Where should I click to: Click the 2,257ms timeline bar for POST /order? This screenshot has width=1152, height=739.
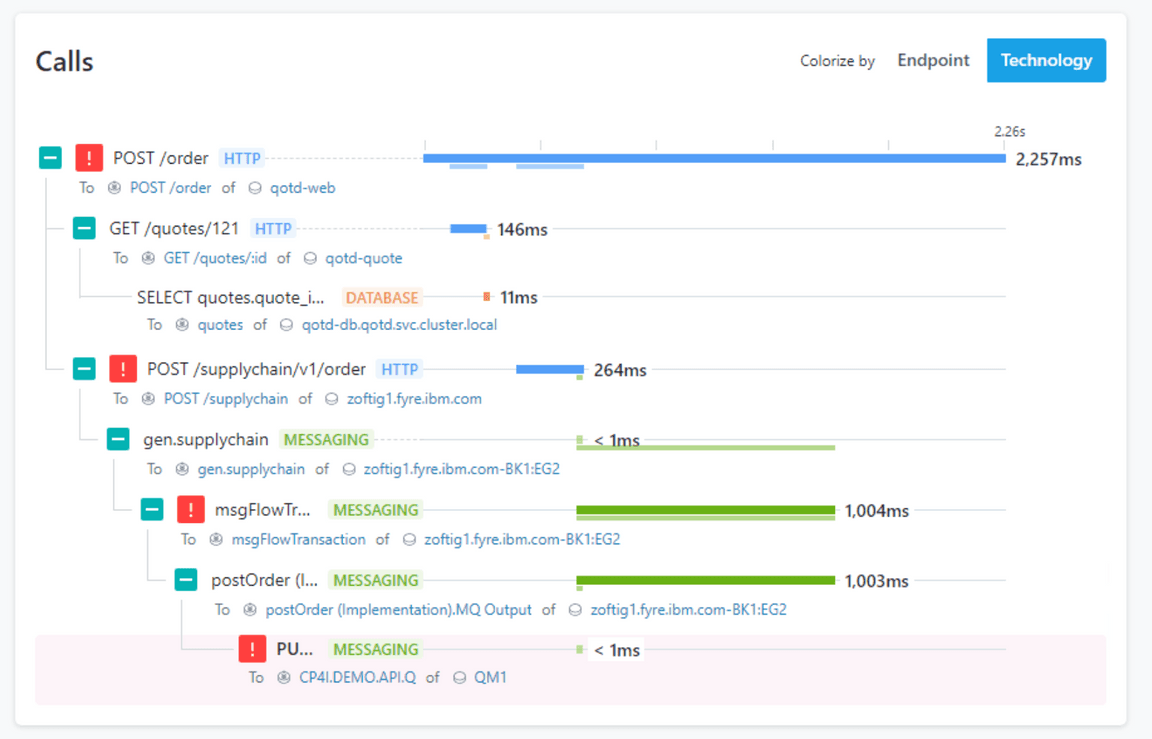click(x=713, y=157)
